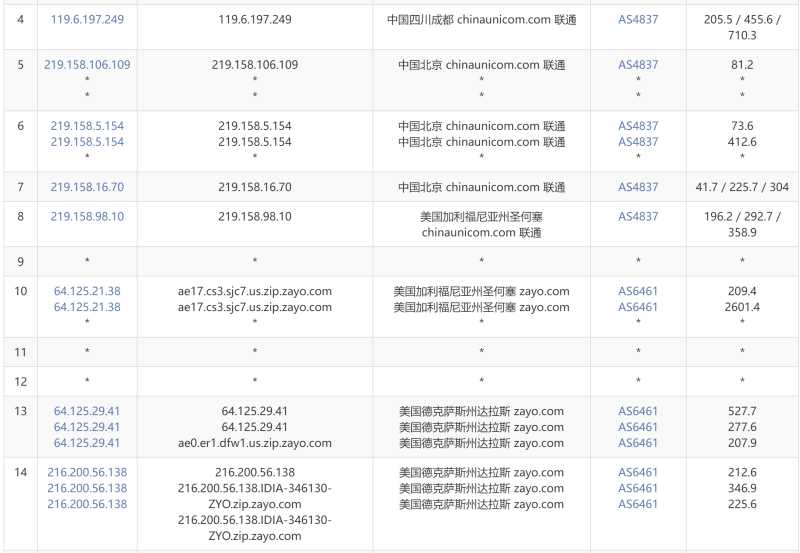
Task: Open first blue 216.200.56.138 link in hop 14
Action: click(87, 473)
